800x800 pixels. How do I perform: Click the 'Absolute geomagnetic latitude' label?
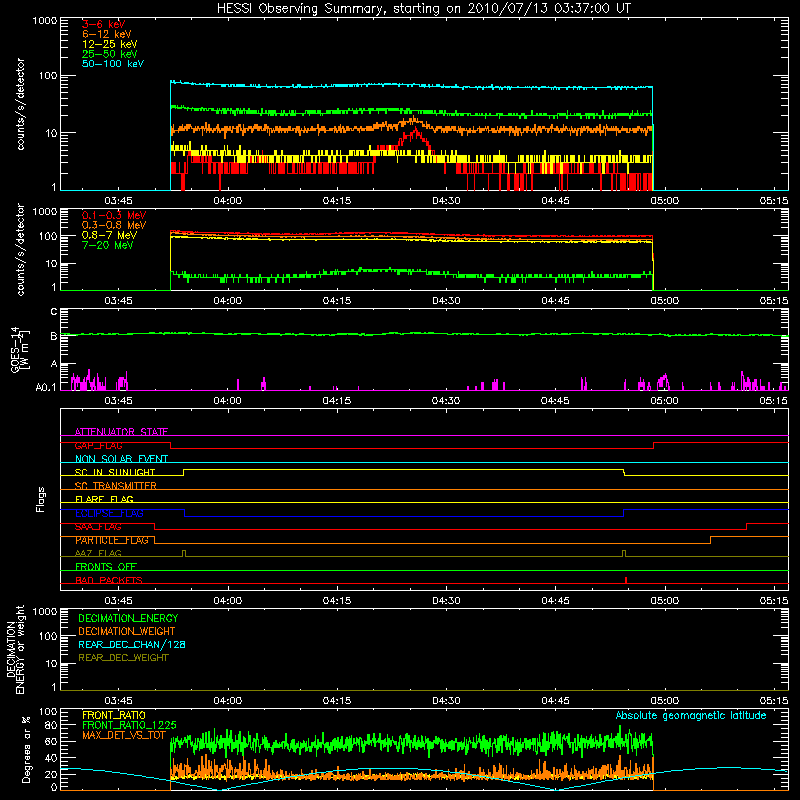pyautogui.click(x=691, y=716)
